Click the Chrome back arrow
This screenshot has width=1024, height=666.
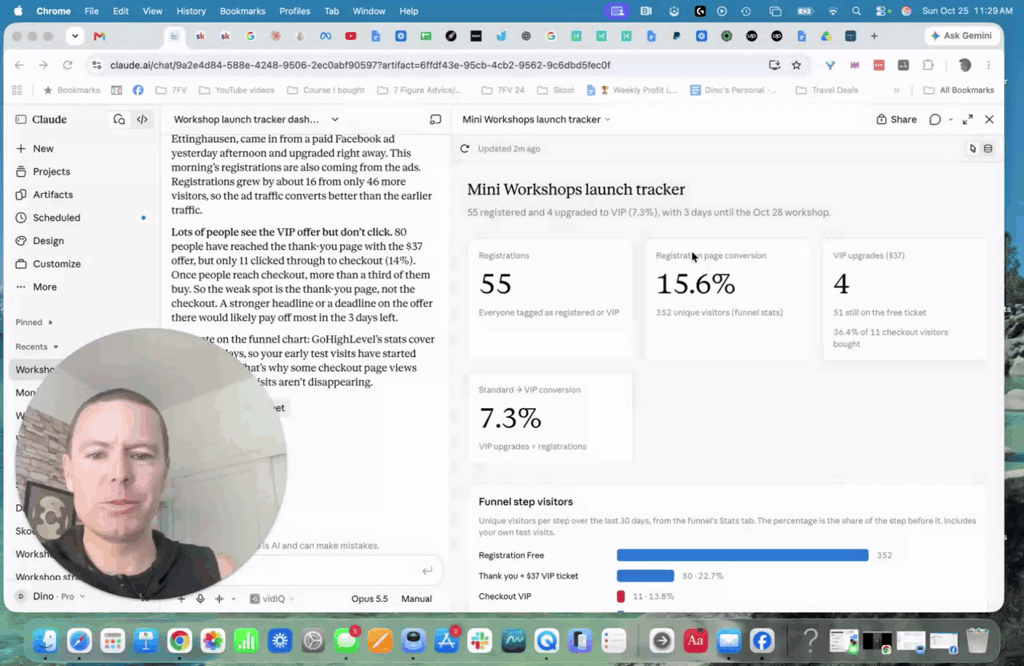pos(19,65)
